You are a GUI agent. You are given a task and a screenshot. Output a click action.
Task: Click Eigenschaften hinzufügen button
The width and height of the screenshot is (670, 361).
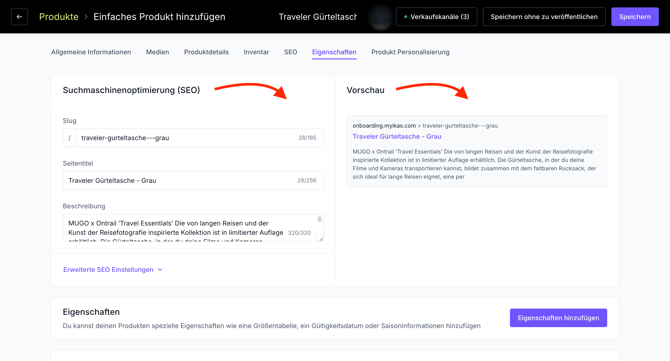point(558,318)
